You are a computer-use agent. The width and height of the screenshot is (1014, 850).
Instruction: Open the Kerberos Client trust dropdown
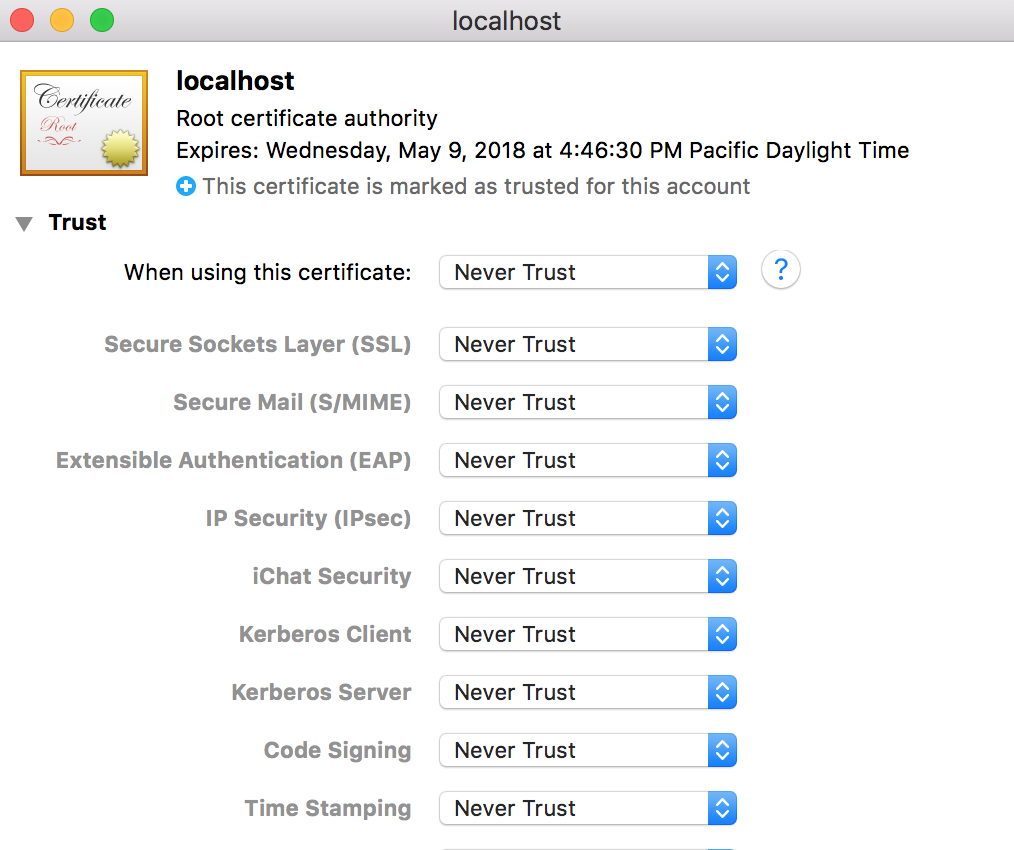tap(588, 634)
